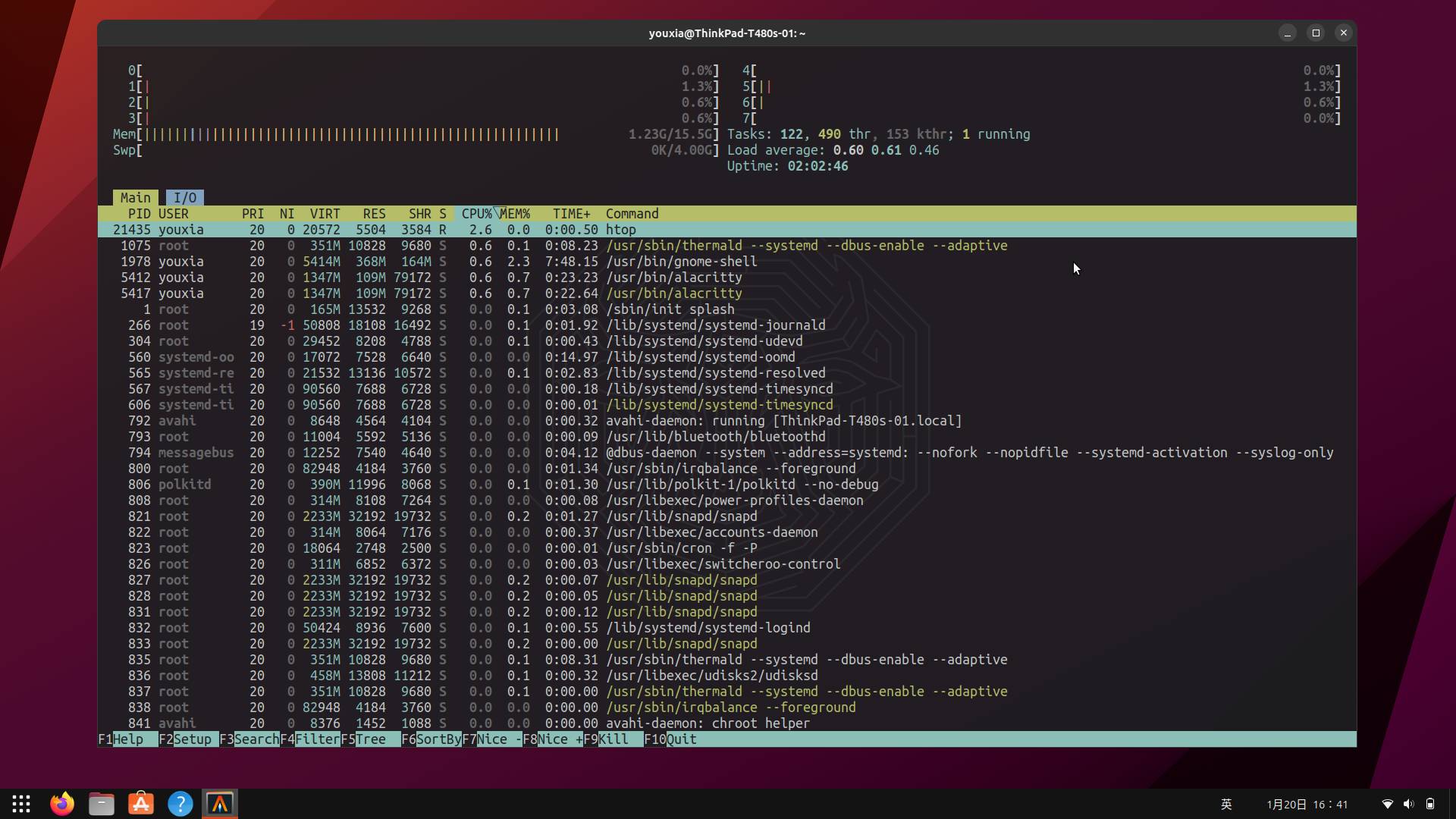
Task: Open the Wi-Fi network indicator
Action: [1387, 804]
